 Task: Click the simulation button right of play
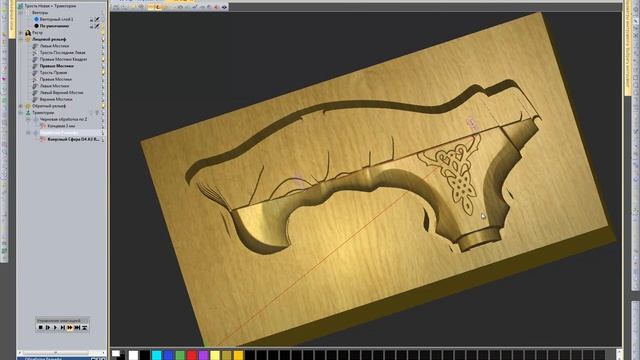(62, 327)
